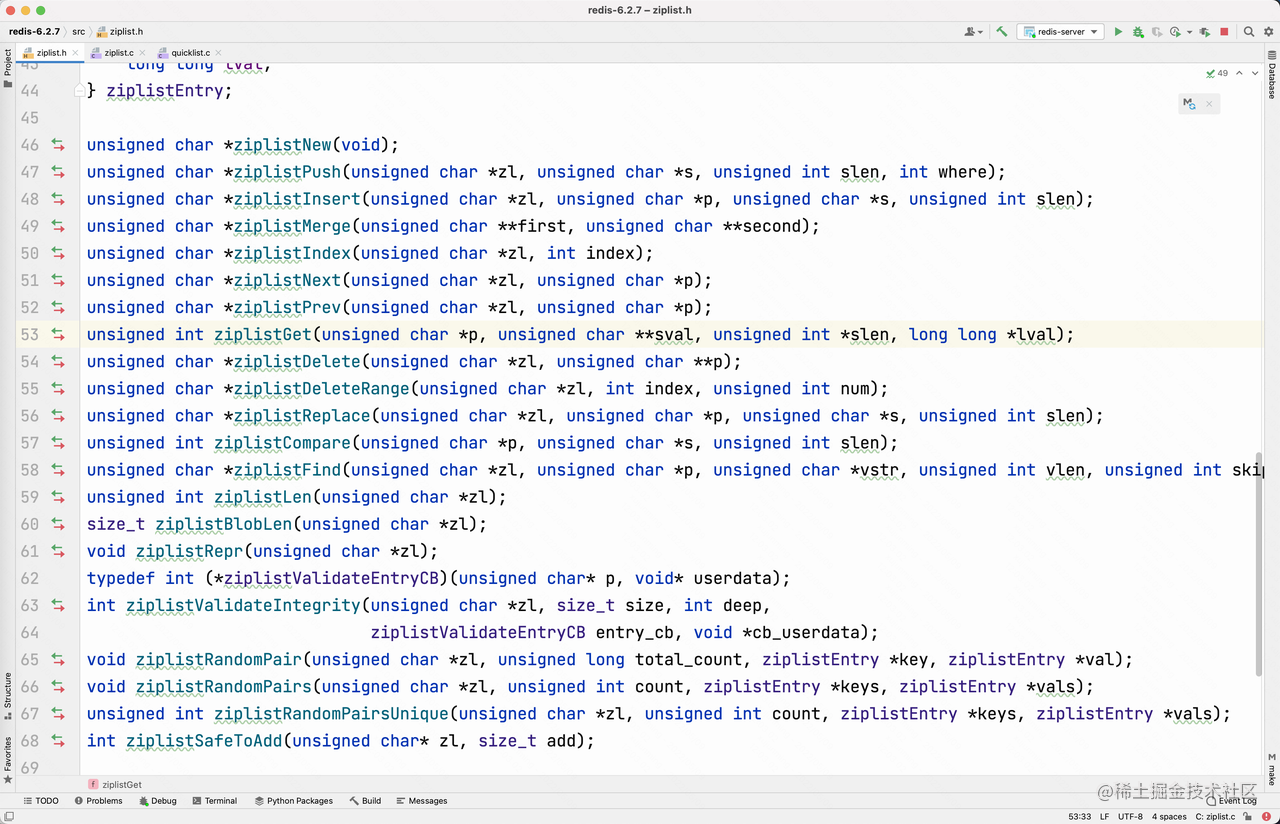This screenshot has height=824, width=1280.
Task: Change line separator LF in status bar
Action: click(1105, 816)
